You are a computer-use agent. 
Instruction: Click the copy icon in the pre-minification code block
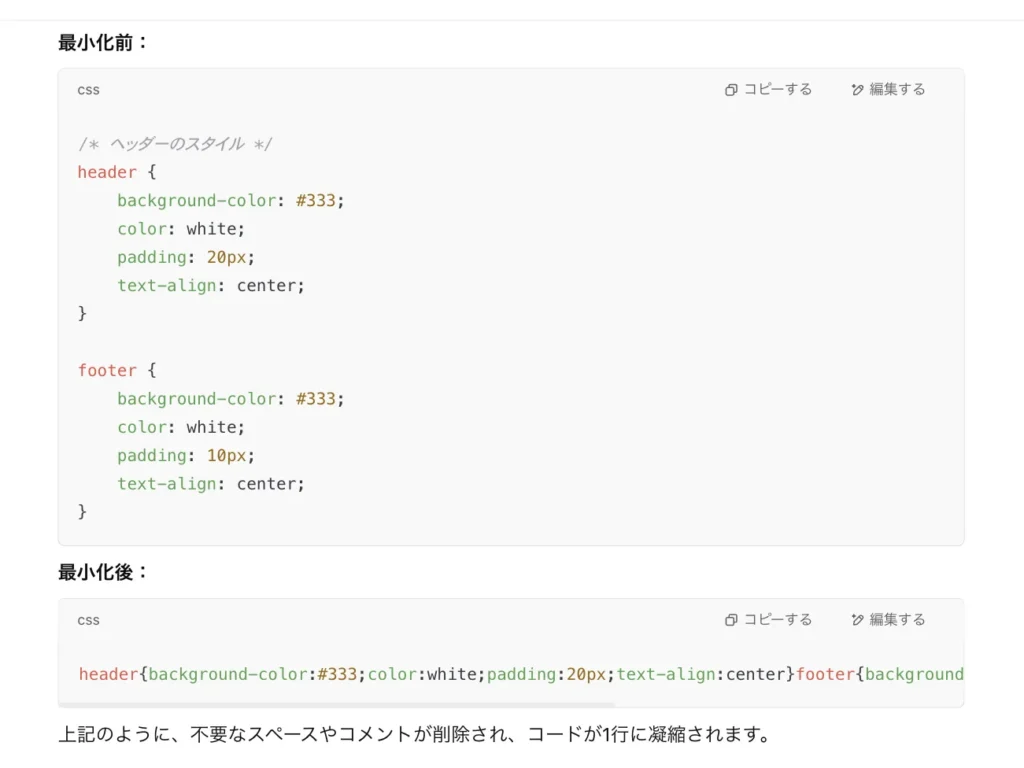[731, 90]
